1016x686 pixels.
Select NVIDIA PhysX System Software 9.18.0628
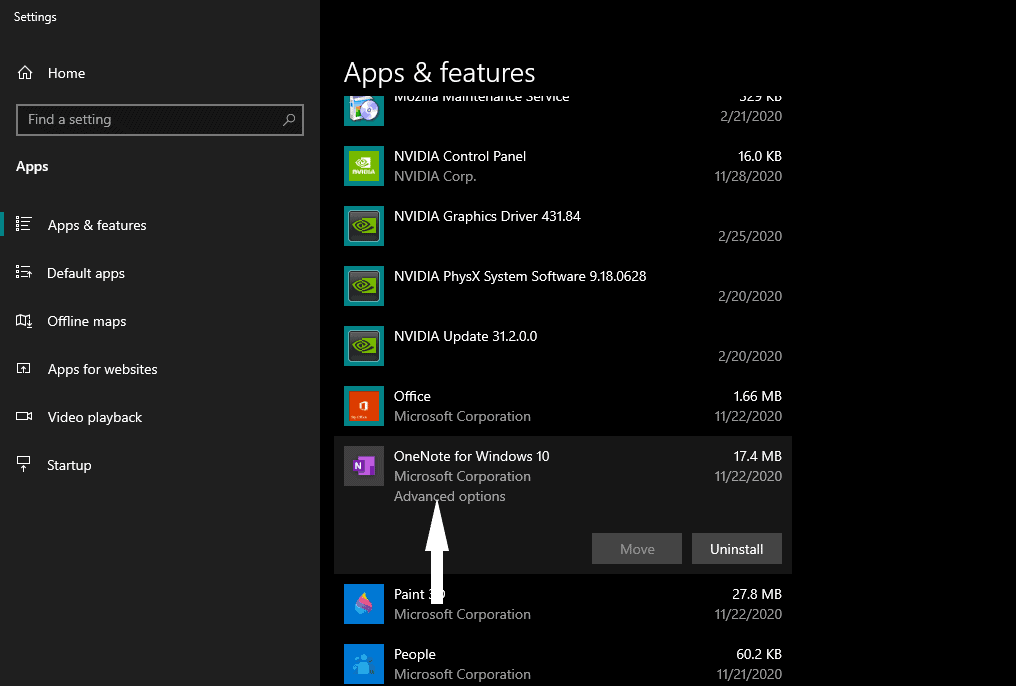tap(520, 277)
